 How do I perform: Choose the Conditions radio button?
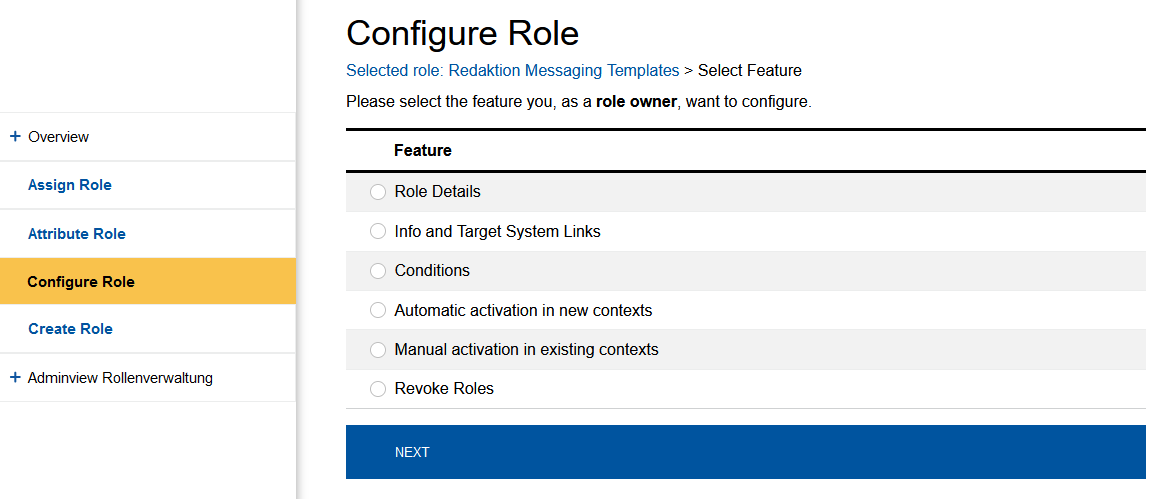378,271
